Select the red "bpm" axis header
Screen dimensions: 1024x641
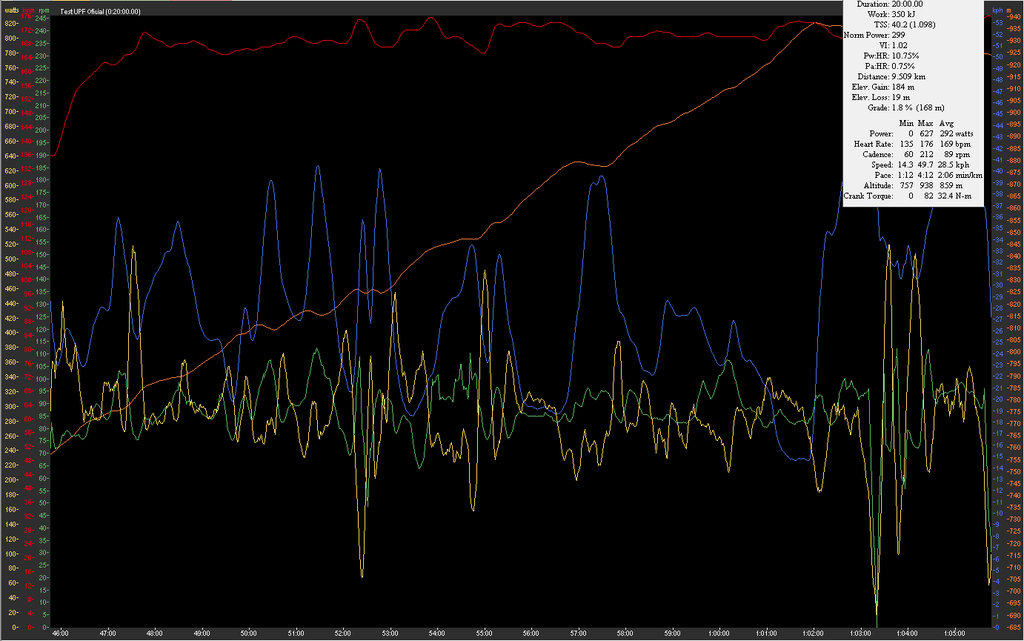(x=27, y=11)
